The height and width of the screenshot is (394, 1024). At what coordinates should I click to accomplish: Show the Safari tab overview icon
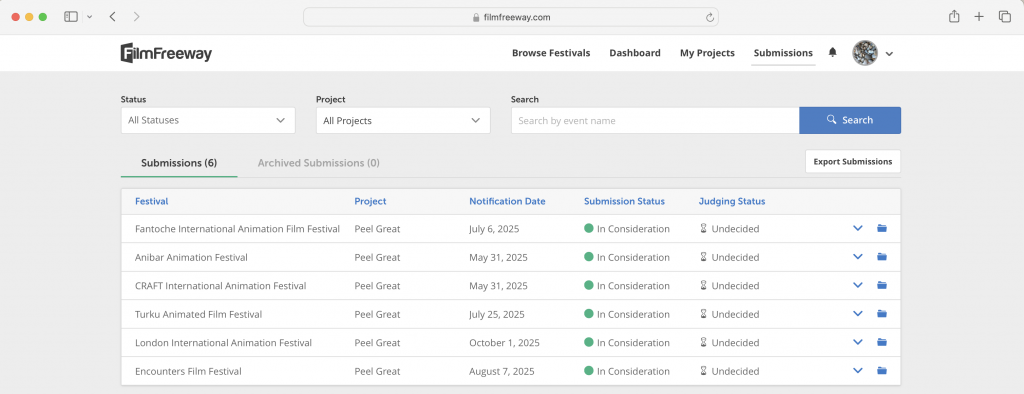click(x=1004, y=17)
